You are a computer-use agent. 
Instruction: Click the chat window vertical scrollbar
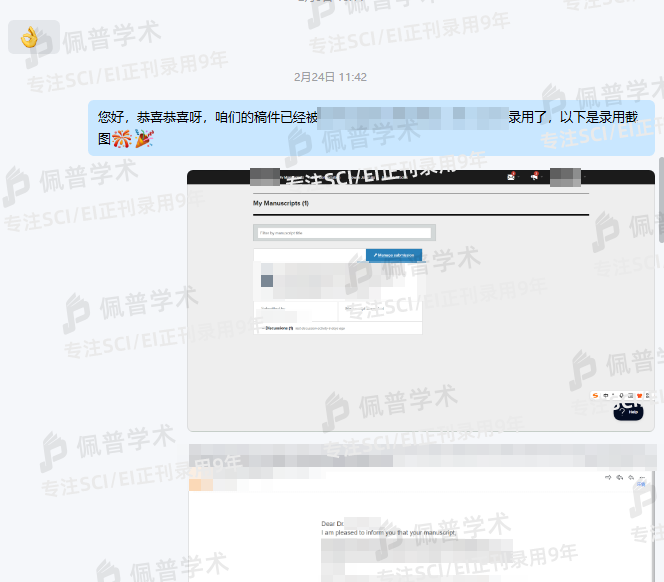tap(660, 200)
